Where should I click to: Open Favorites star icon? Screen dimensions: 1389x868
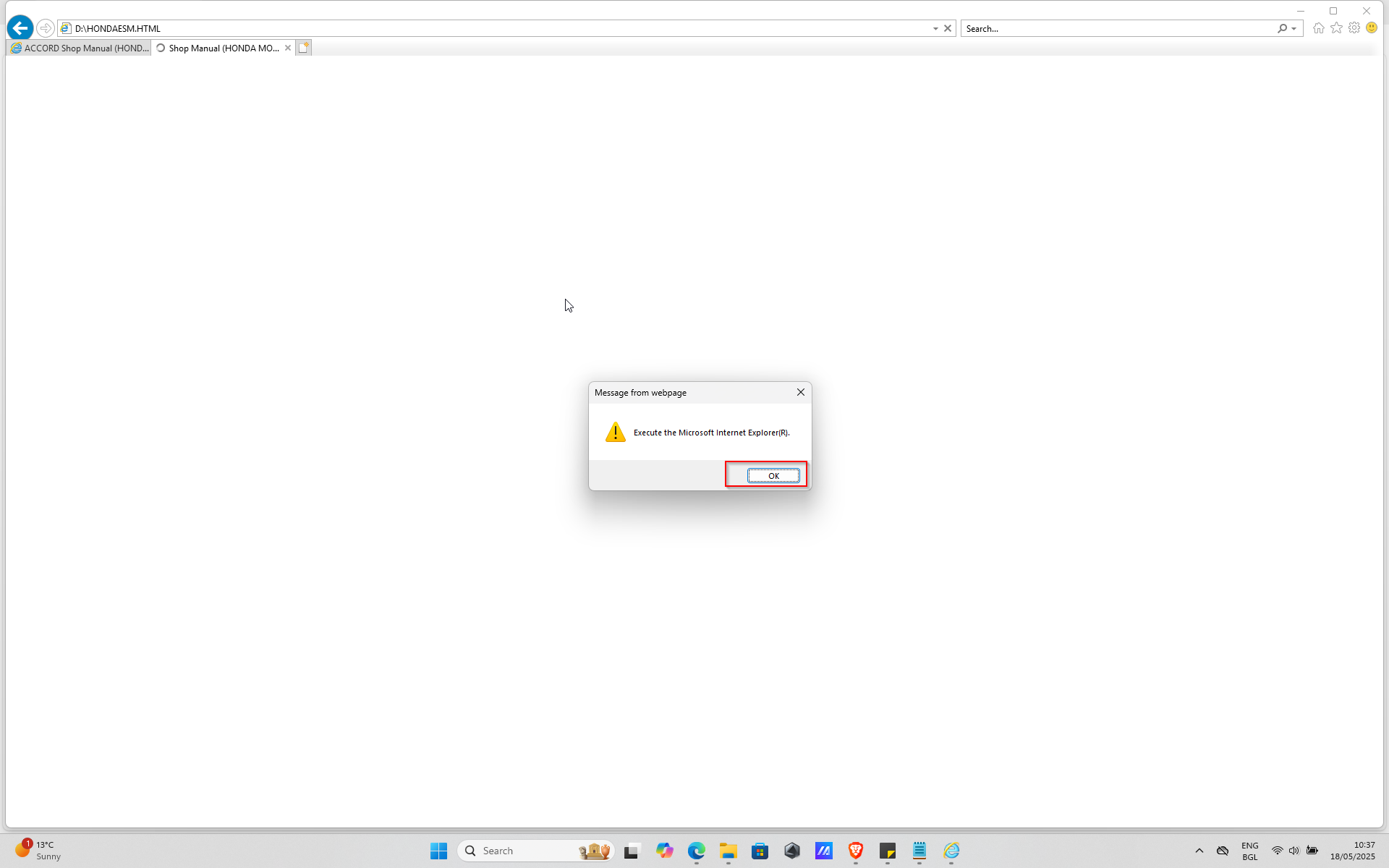(x=1336, y=27)
